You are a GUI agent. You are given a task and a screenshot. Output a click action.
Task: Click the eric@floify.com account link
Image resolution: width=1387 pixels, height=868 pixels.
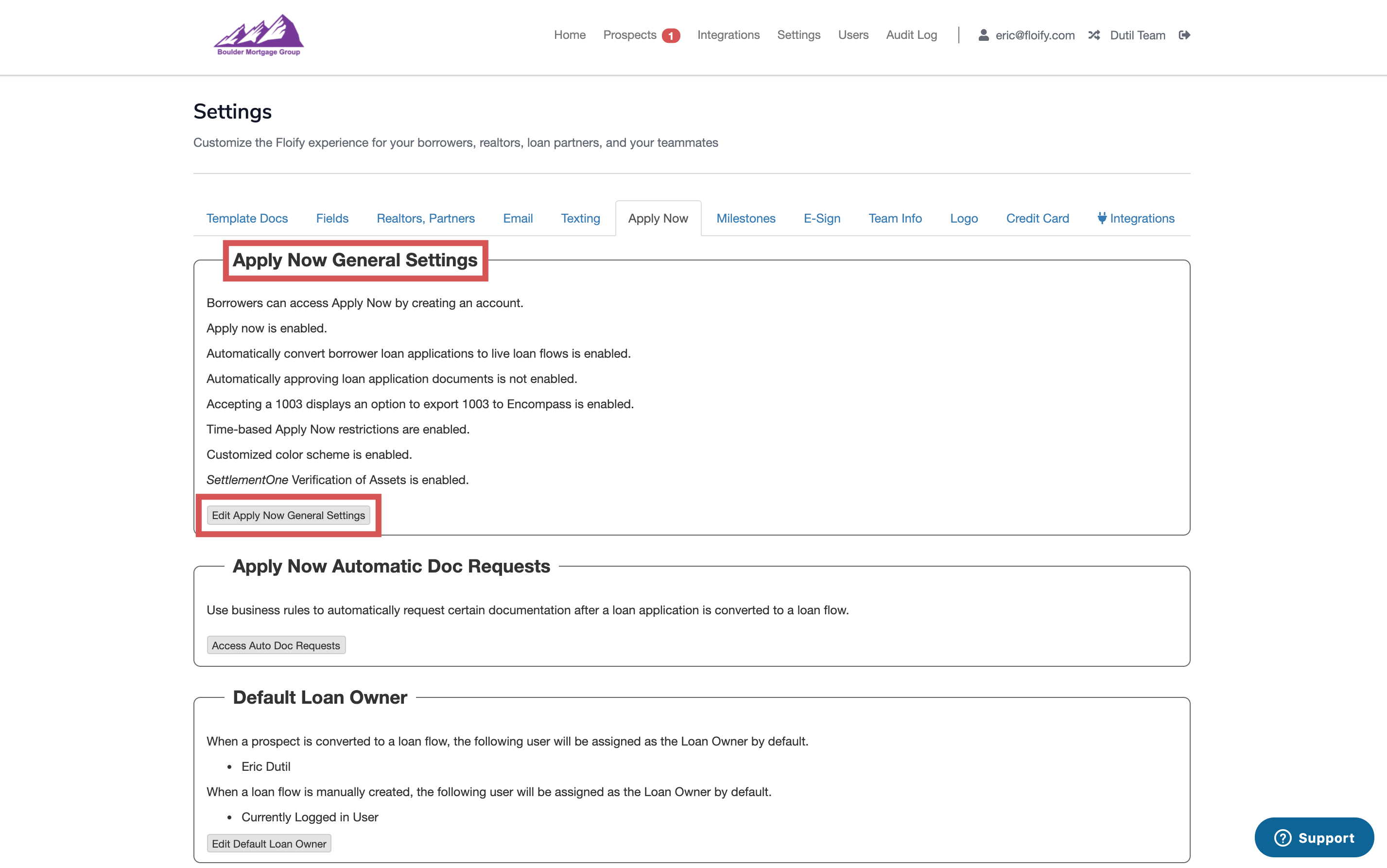(x=1035, y=35)
